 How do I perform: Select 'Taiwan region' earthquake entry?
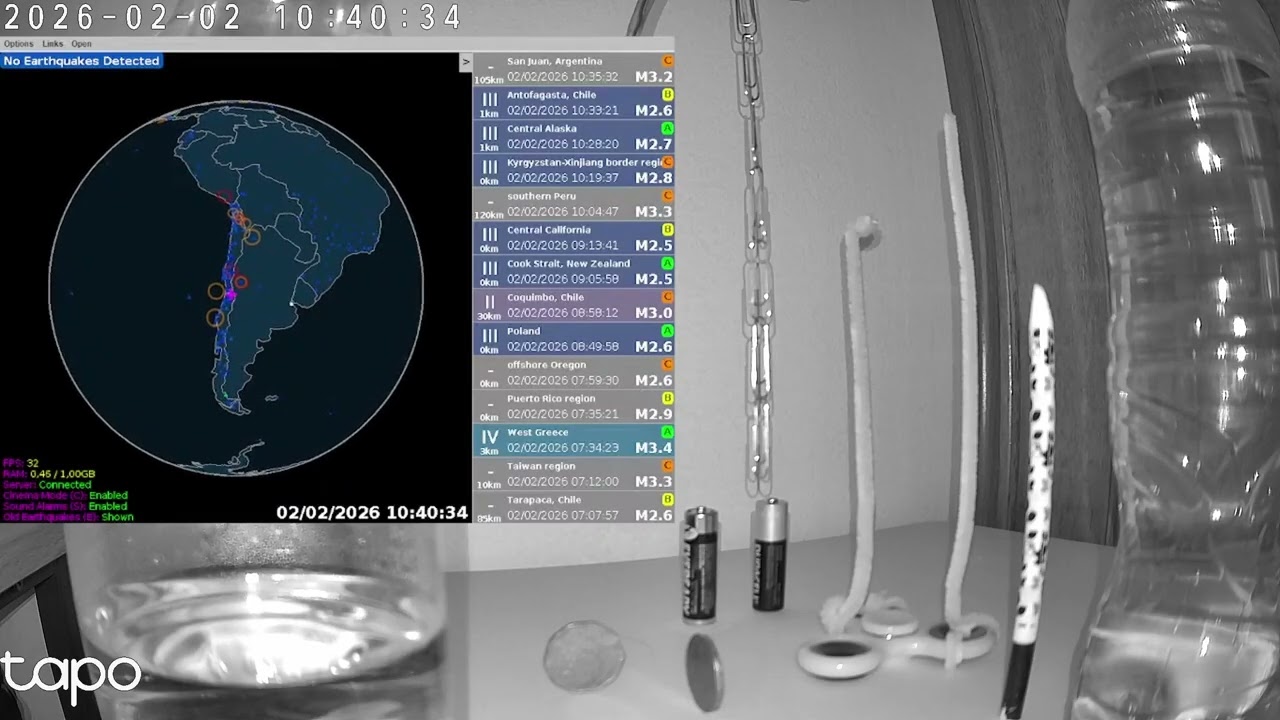click(x=574, y=473)
